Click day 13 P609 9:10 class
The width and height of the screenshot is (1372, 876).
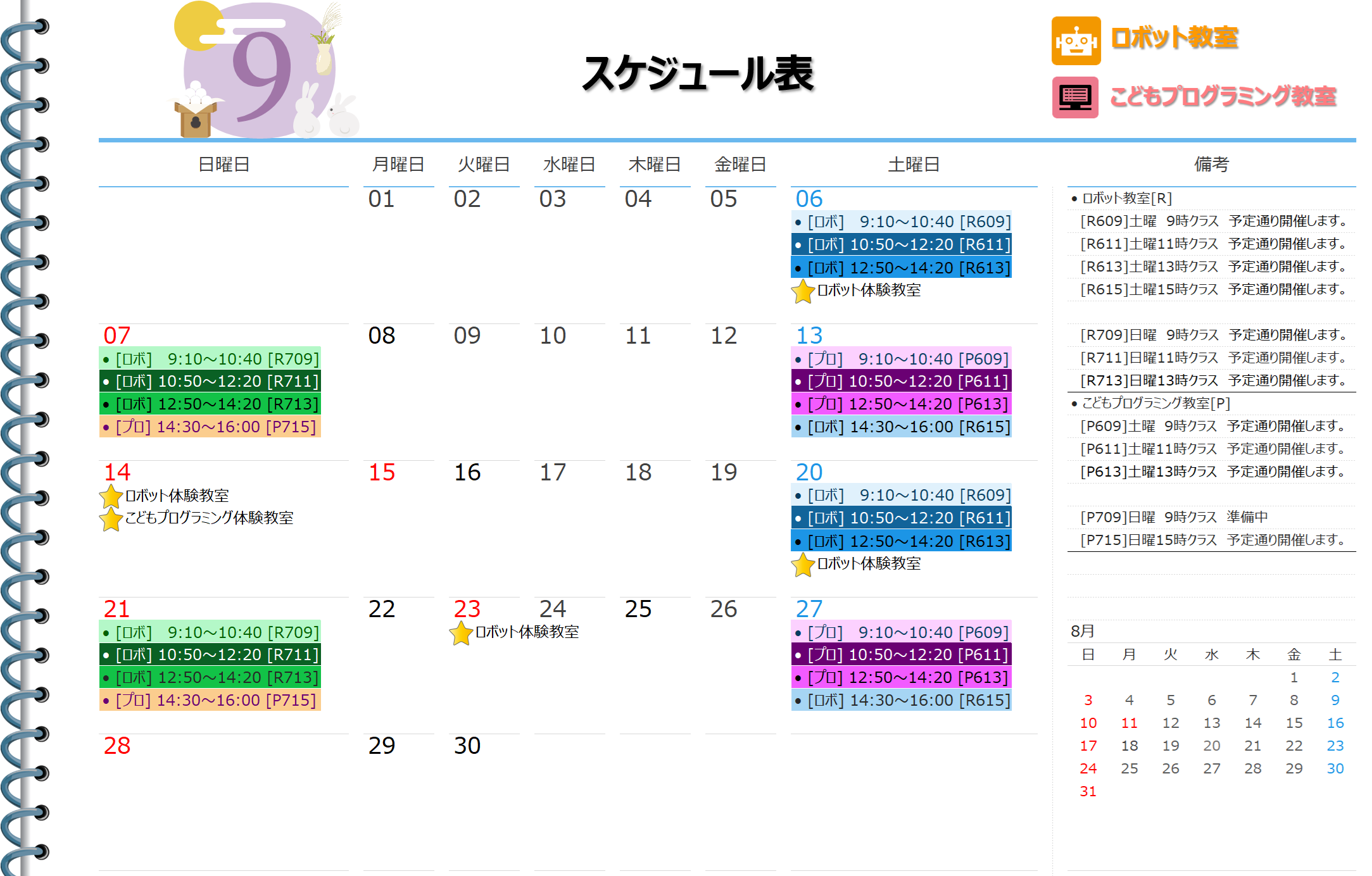(x=902, y=359)
